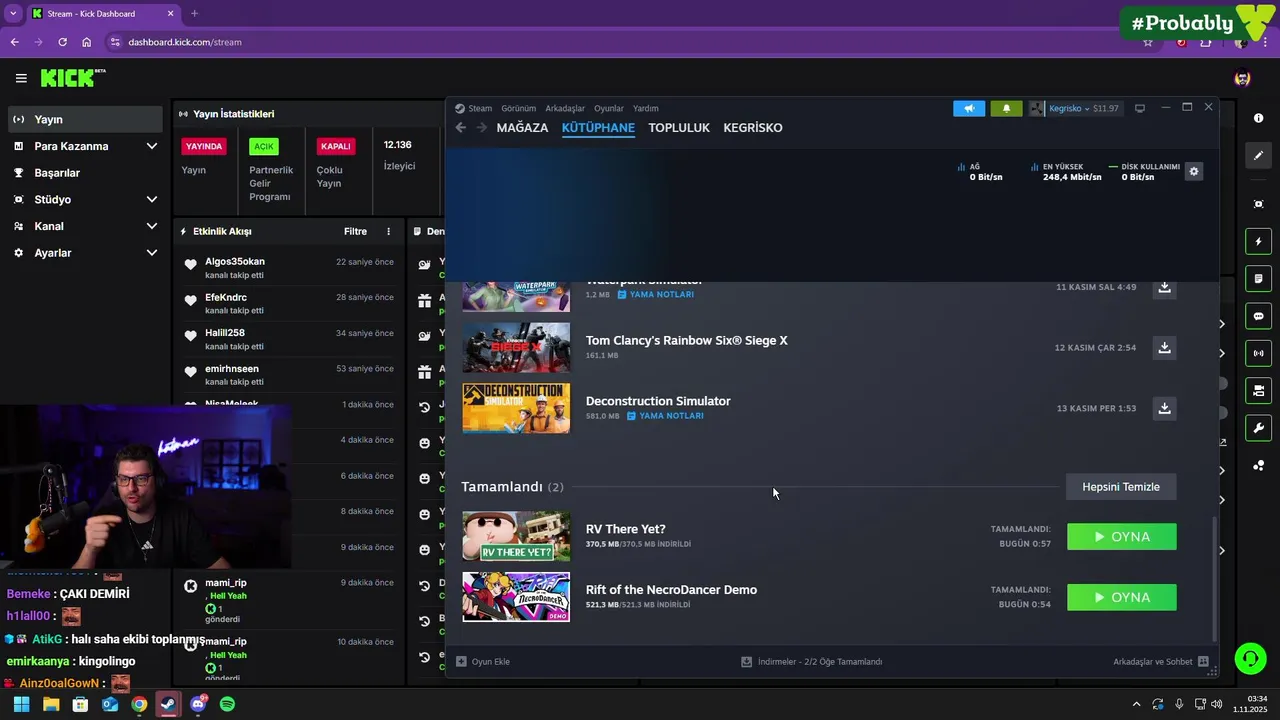Switch to MAĞAZA tab in Steam
Screen dimensions: 1280x720
(522, 128)
